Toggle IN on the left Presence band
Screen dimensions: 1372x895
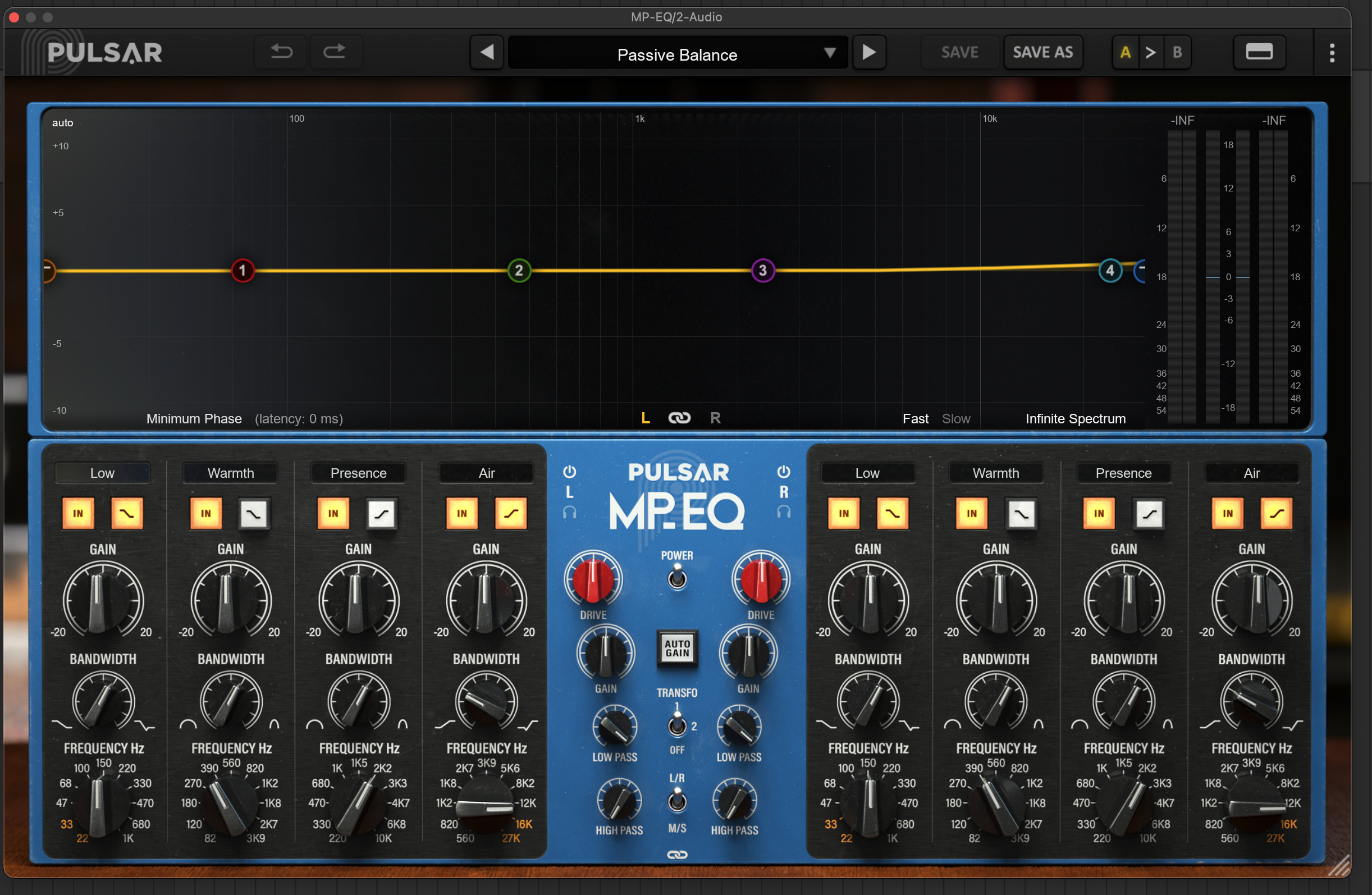pyautogui.click(x=333, y=513)
